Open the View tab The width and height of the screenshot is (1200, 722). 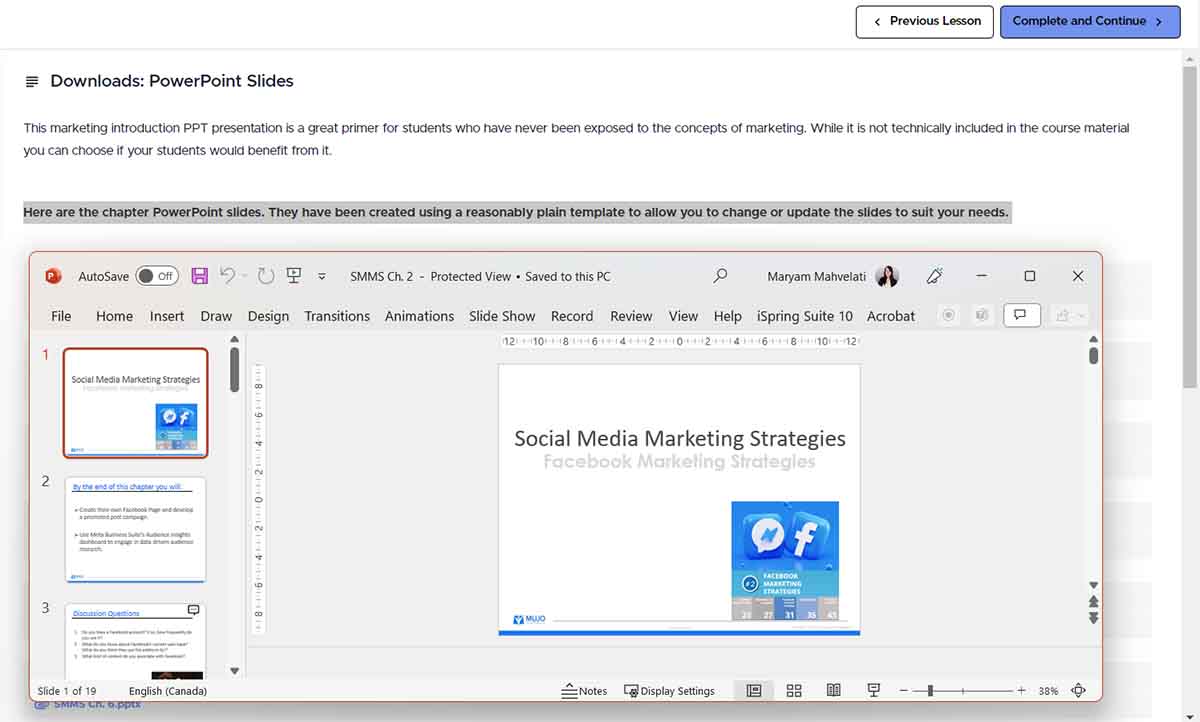pos(683,316)
